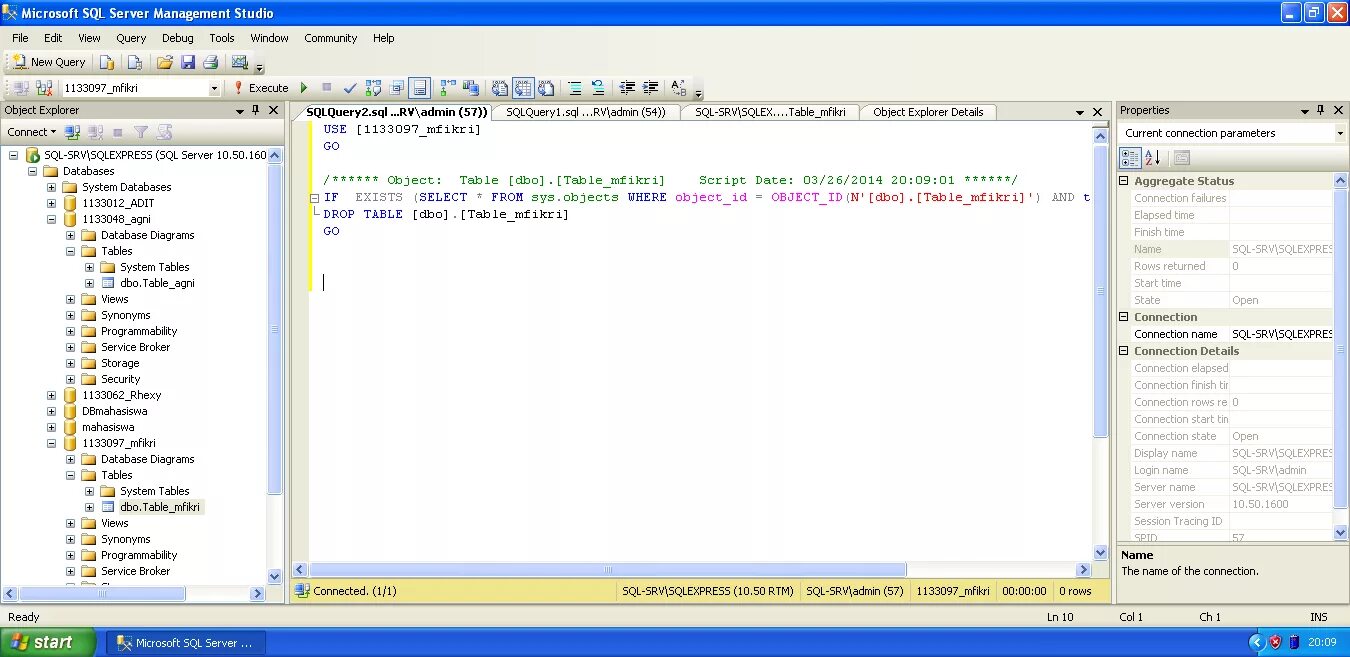Increase the indent of selected lines
1350x657 pixels.
[650, 88]
